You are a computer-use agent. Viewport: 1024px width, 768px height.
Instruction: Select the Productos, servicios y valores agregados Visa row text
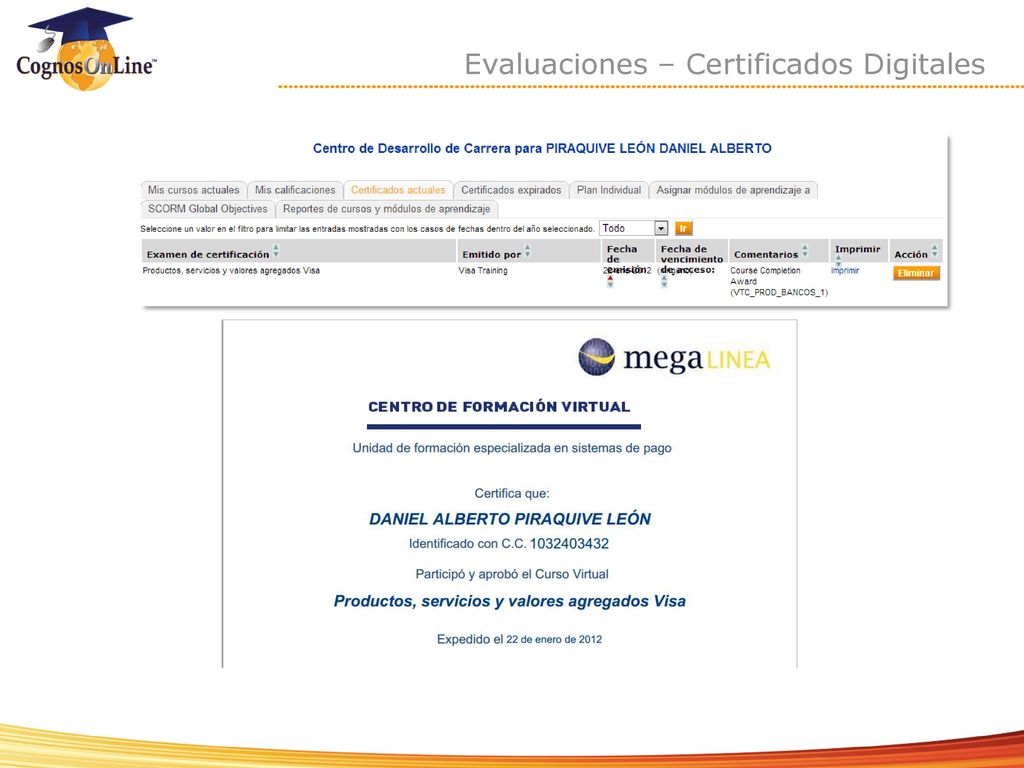pos(231,270)
